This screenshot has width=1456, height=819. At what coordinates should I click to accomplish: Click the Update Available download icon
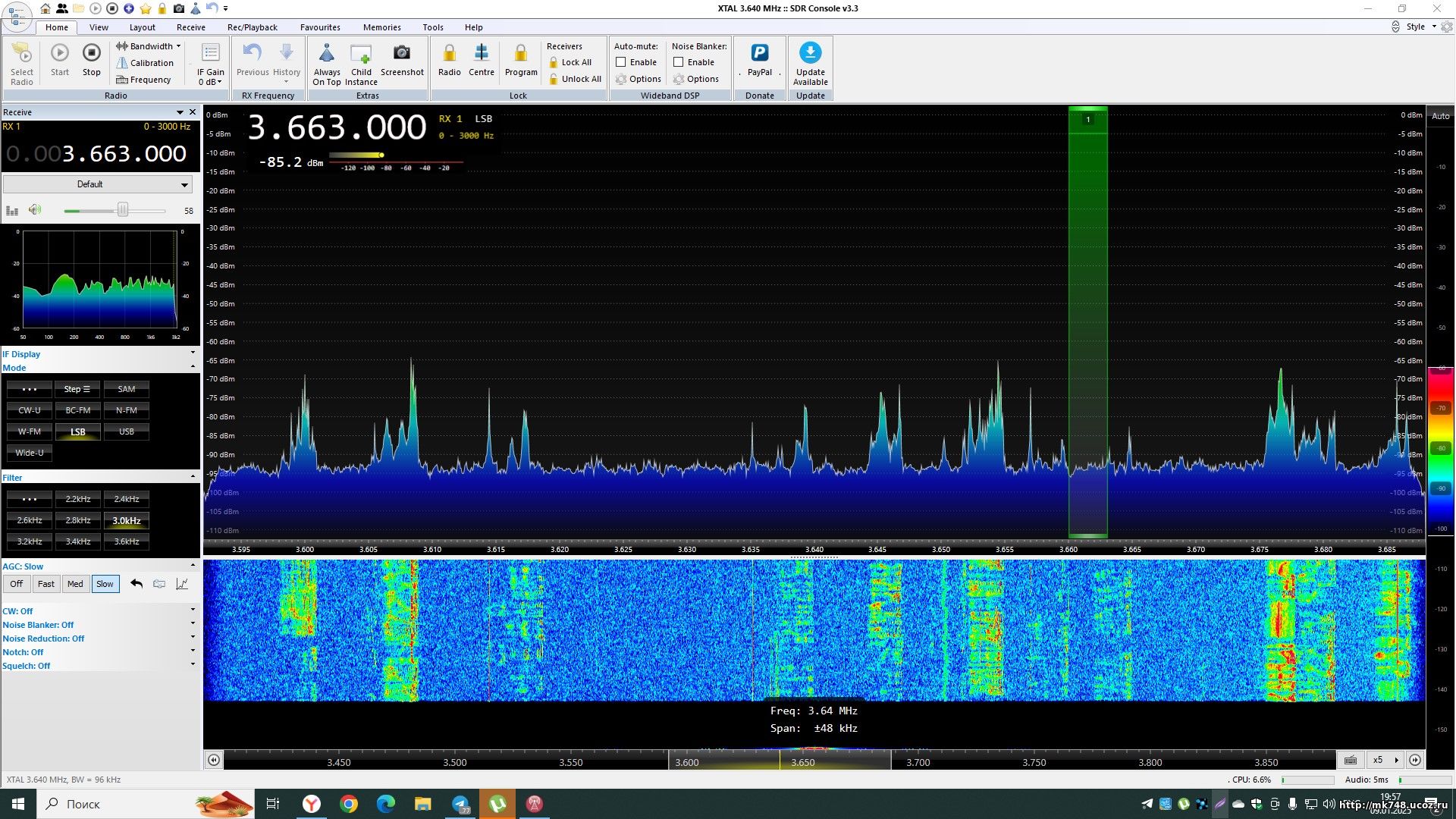(810, 53)
